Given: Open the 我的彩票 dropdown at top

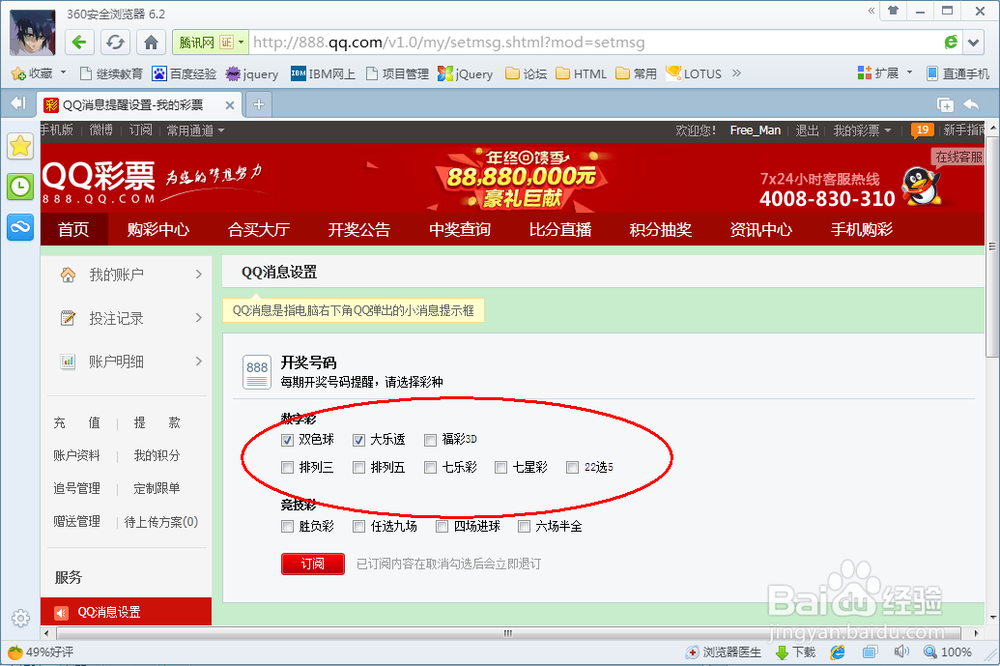Looking at the screenshot, I should (862, 131).
